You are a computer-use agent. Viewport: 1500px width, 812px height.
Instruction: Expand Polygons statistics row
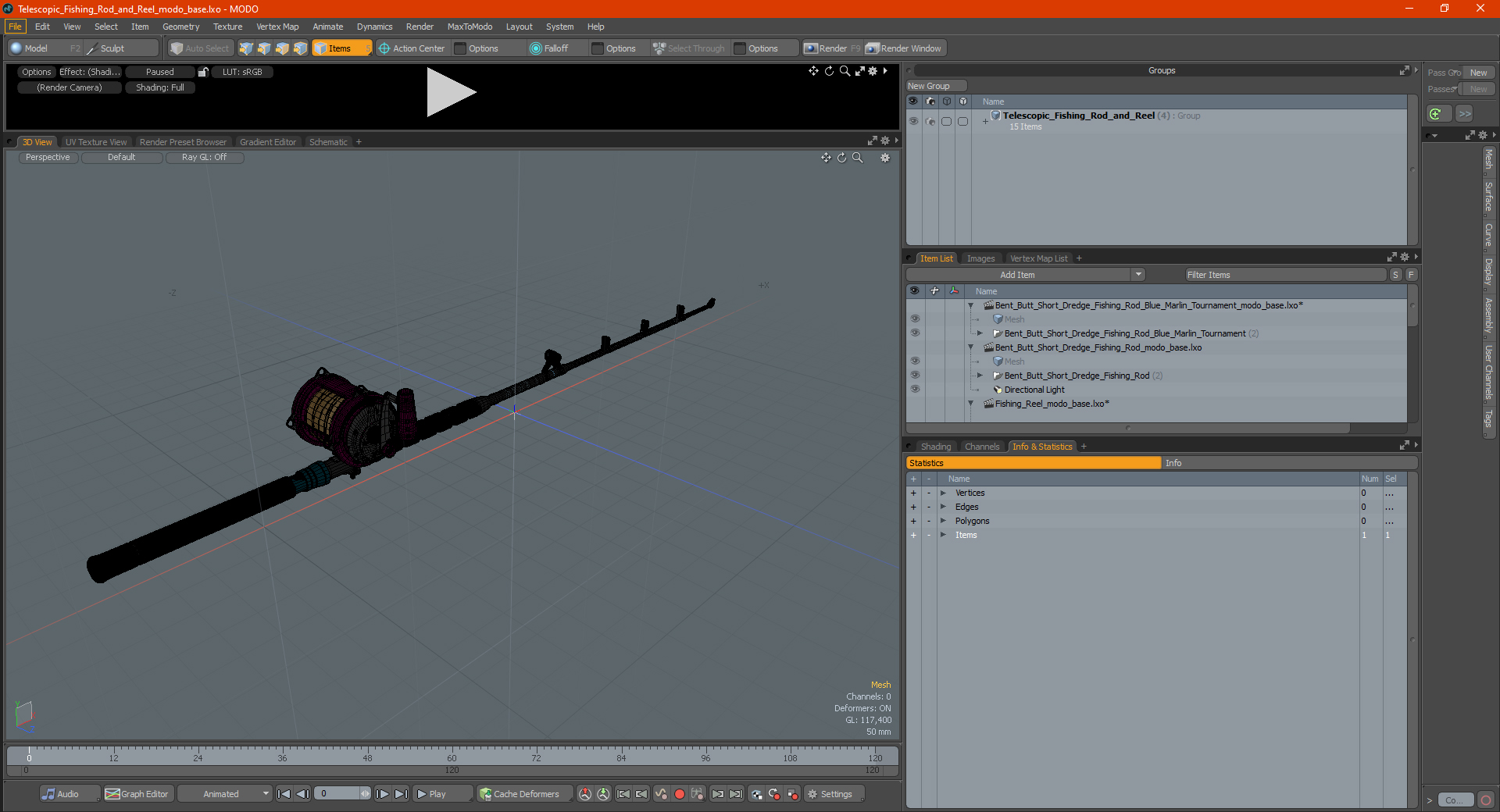tap(943, 521)
